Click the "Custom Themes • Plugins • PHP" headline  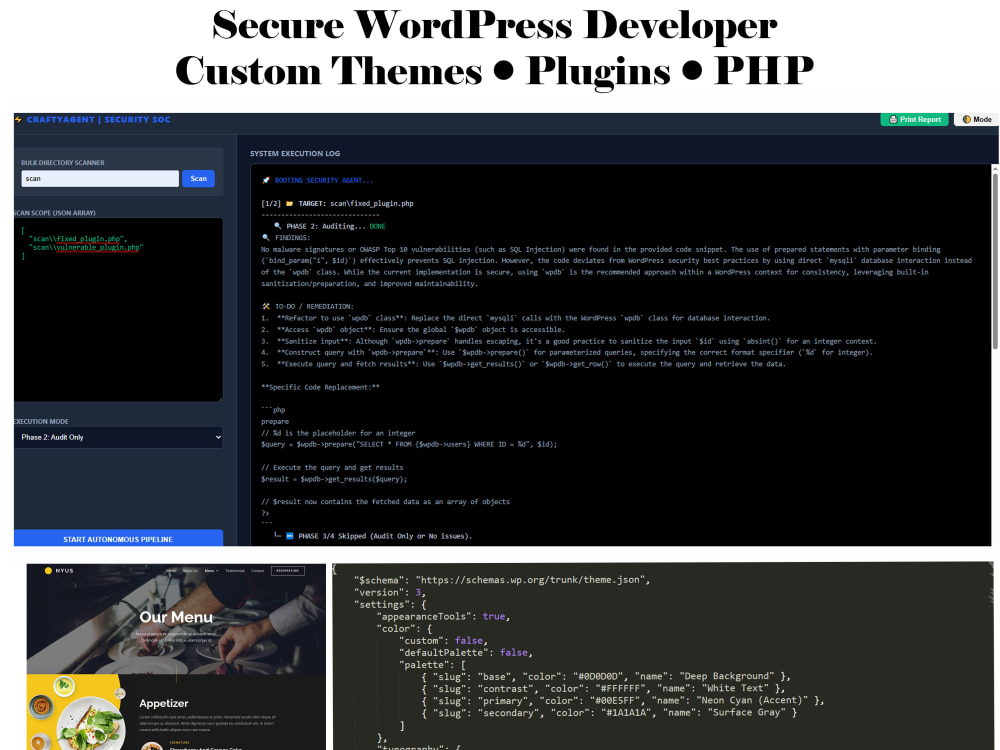[x=494, y=71]
